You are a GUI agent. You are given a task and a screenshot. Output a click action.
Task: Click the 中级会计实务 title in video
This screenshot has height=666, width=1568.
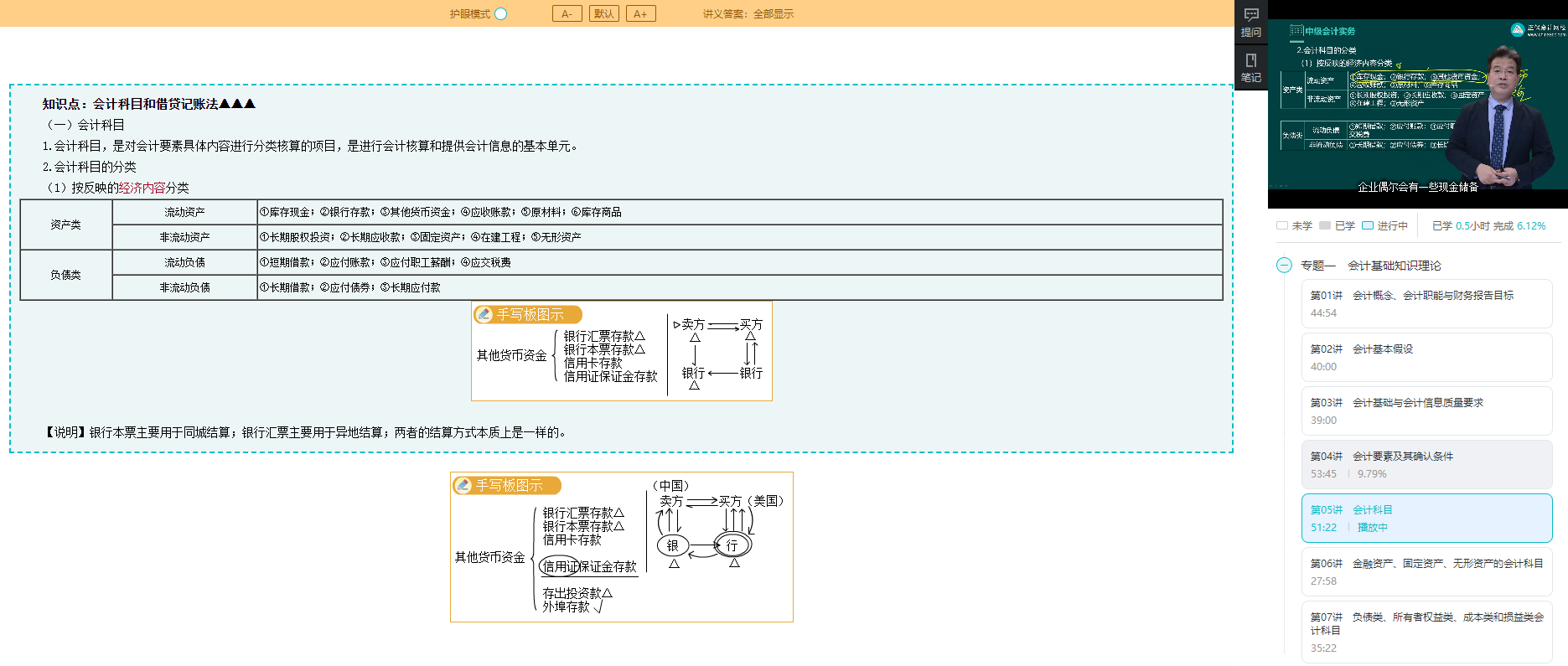(1329, 31)
